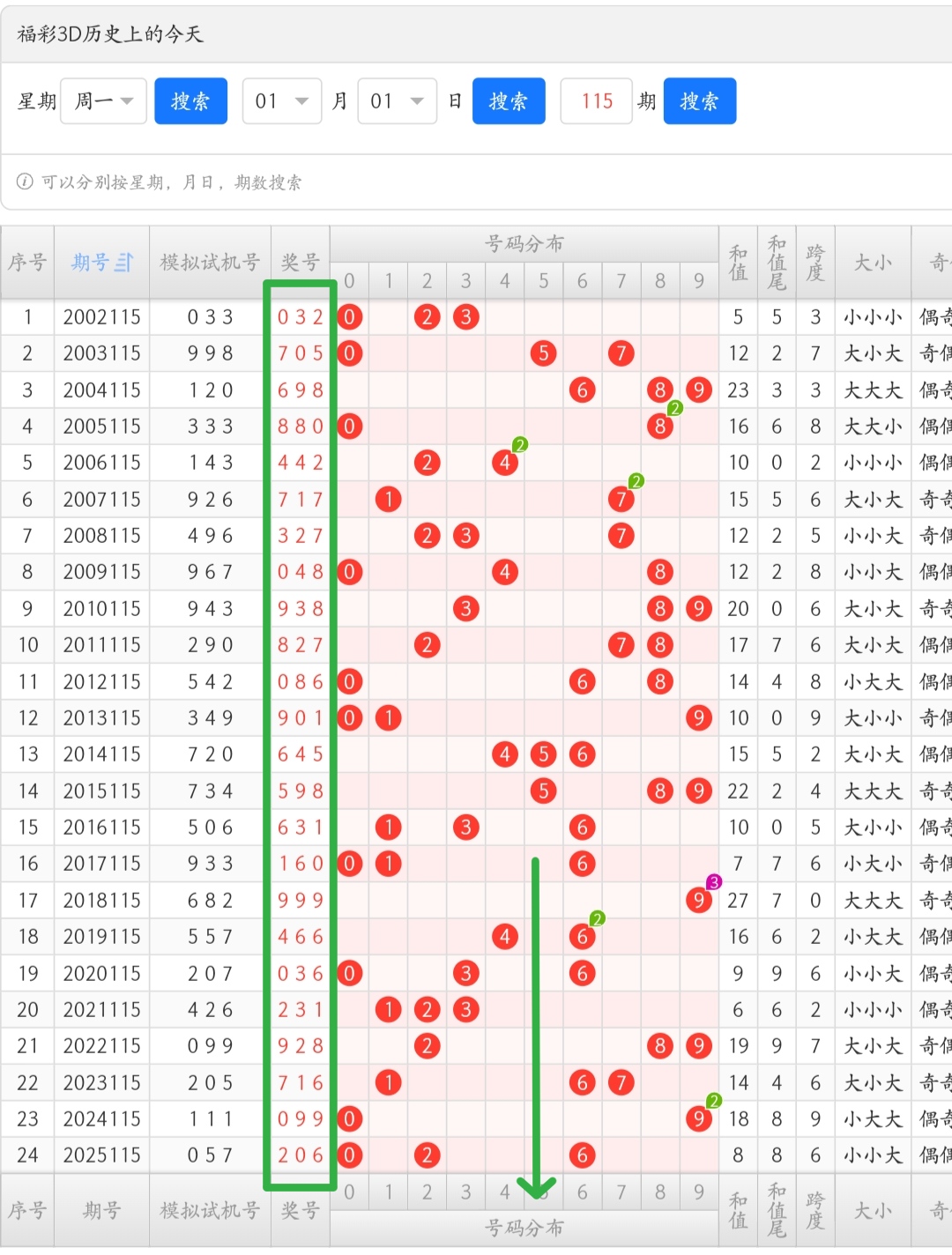This screenshot has width=952, height=1255.
Task: Click red ball 4 in the 2006115 row
Action: (x=505, y=463)
